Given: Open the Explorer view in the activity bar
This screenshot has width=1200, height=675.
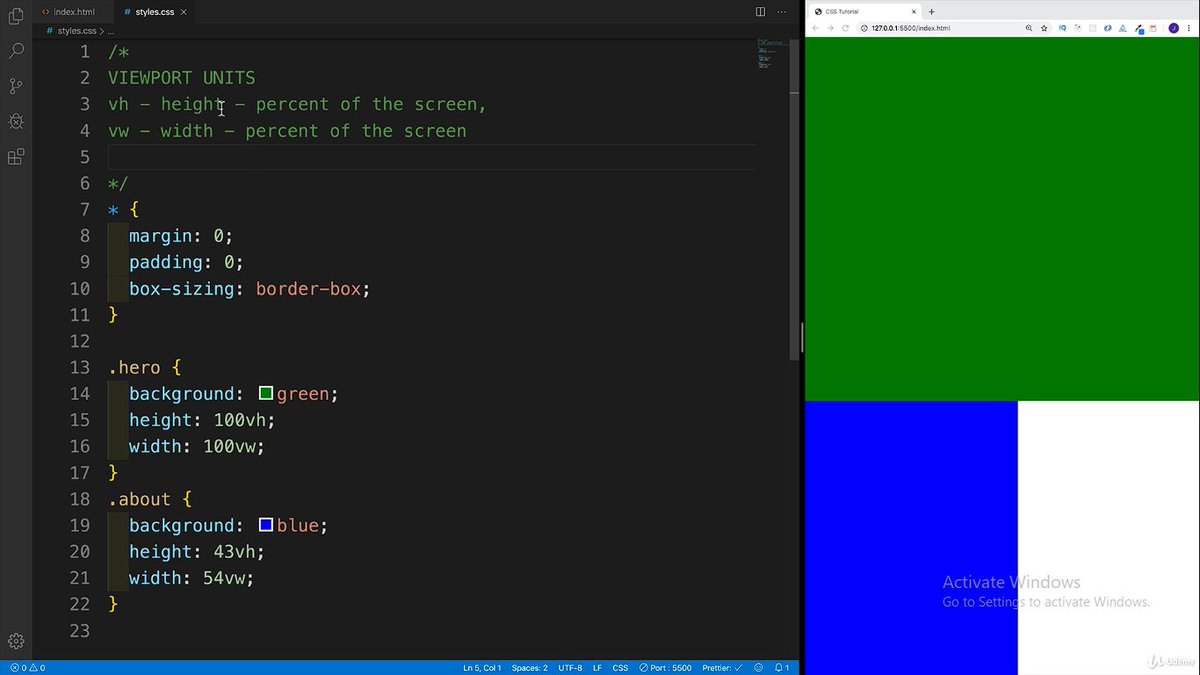Looking at the screenshot, I should 16,14.
